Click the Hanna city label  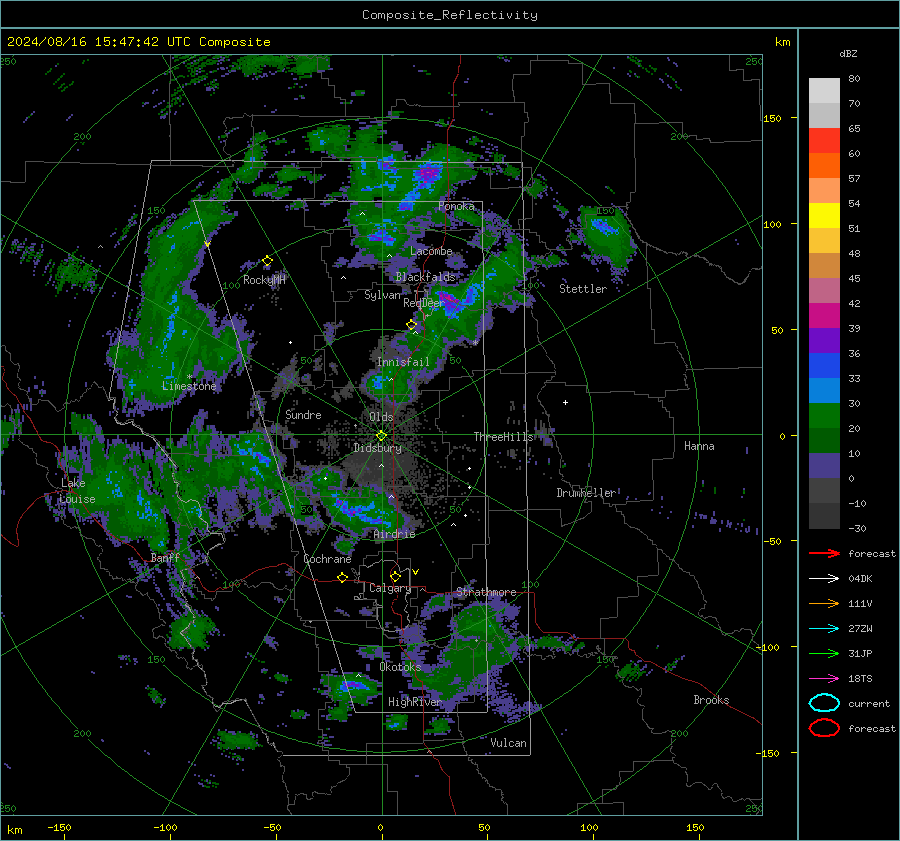coord(699,446)
